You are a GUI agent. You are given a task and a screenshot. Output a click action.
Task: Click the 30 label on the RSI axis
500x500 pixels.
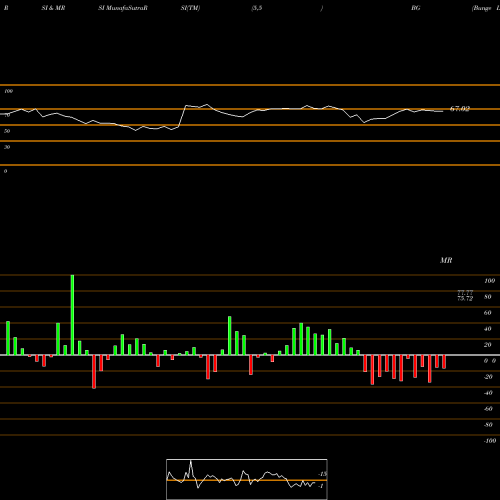(x=7, y=147)
